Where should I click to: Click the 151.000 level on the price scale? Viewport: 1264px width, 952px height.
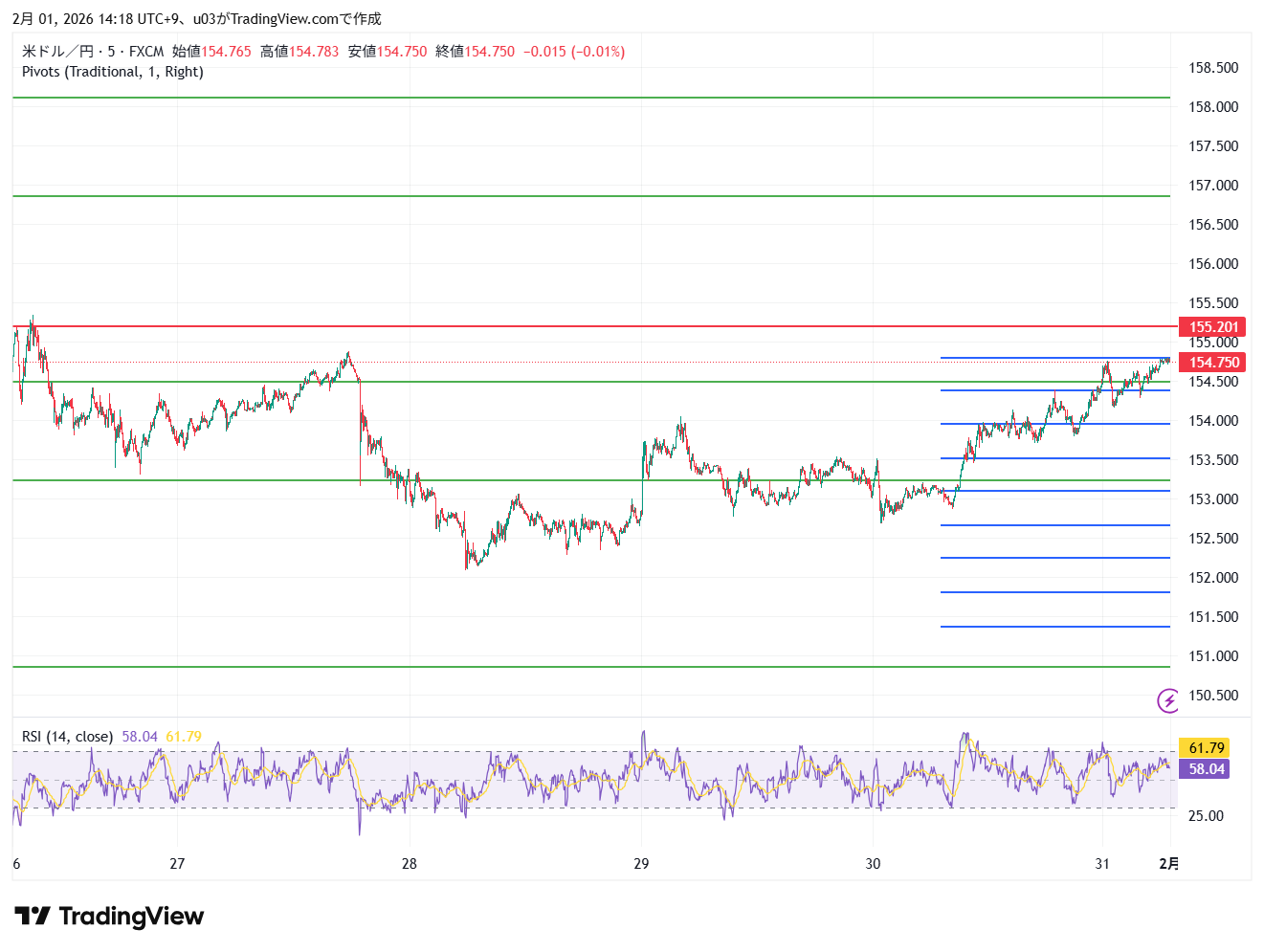click(1212, 656)
